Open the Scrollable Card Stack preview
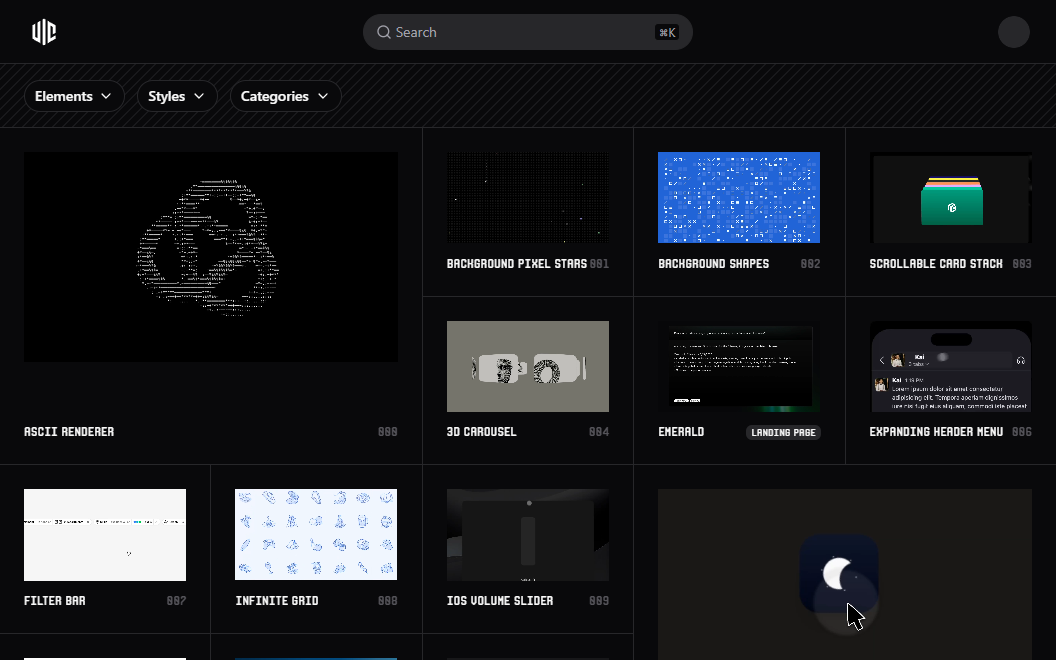Image resolution: width=1056 pixels, height=660 pixels. point(950,197)
